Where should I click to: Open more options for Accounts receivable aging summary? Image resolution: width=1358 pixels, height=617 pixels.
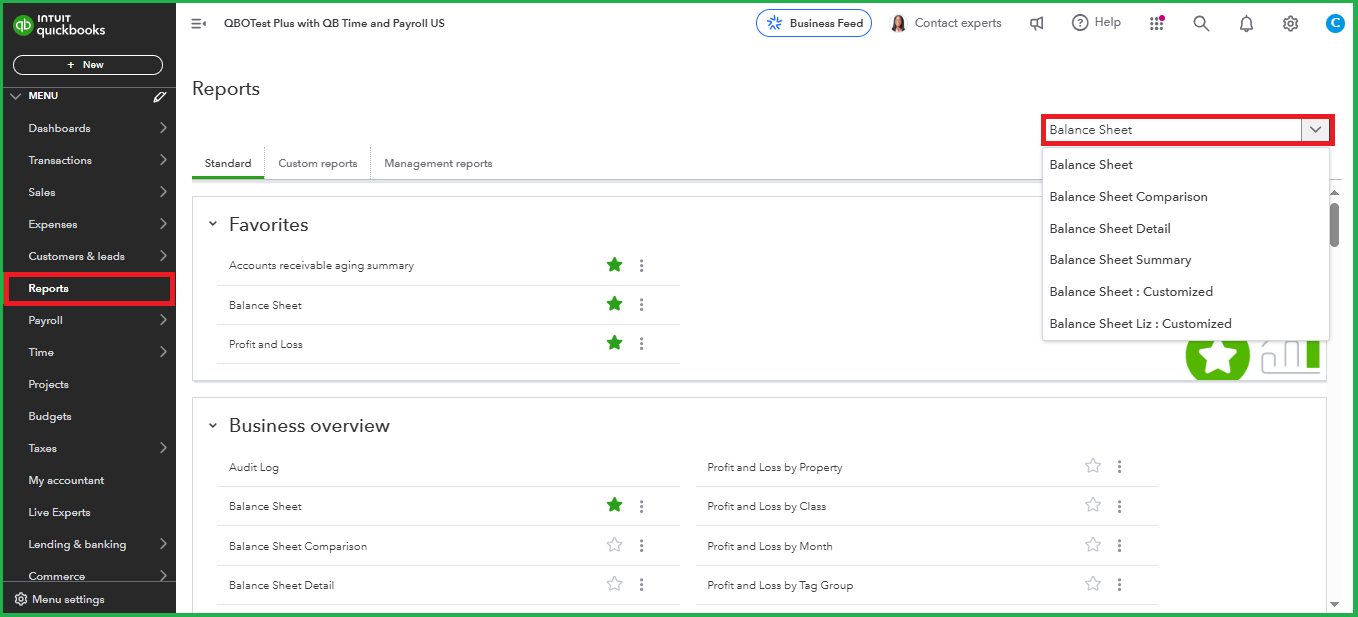pos(642,266)
